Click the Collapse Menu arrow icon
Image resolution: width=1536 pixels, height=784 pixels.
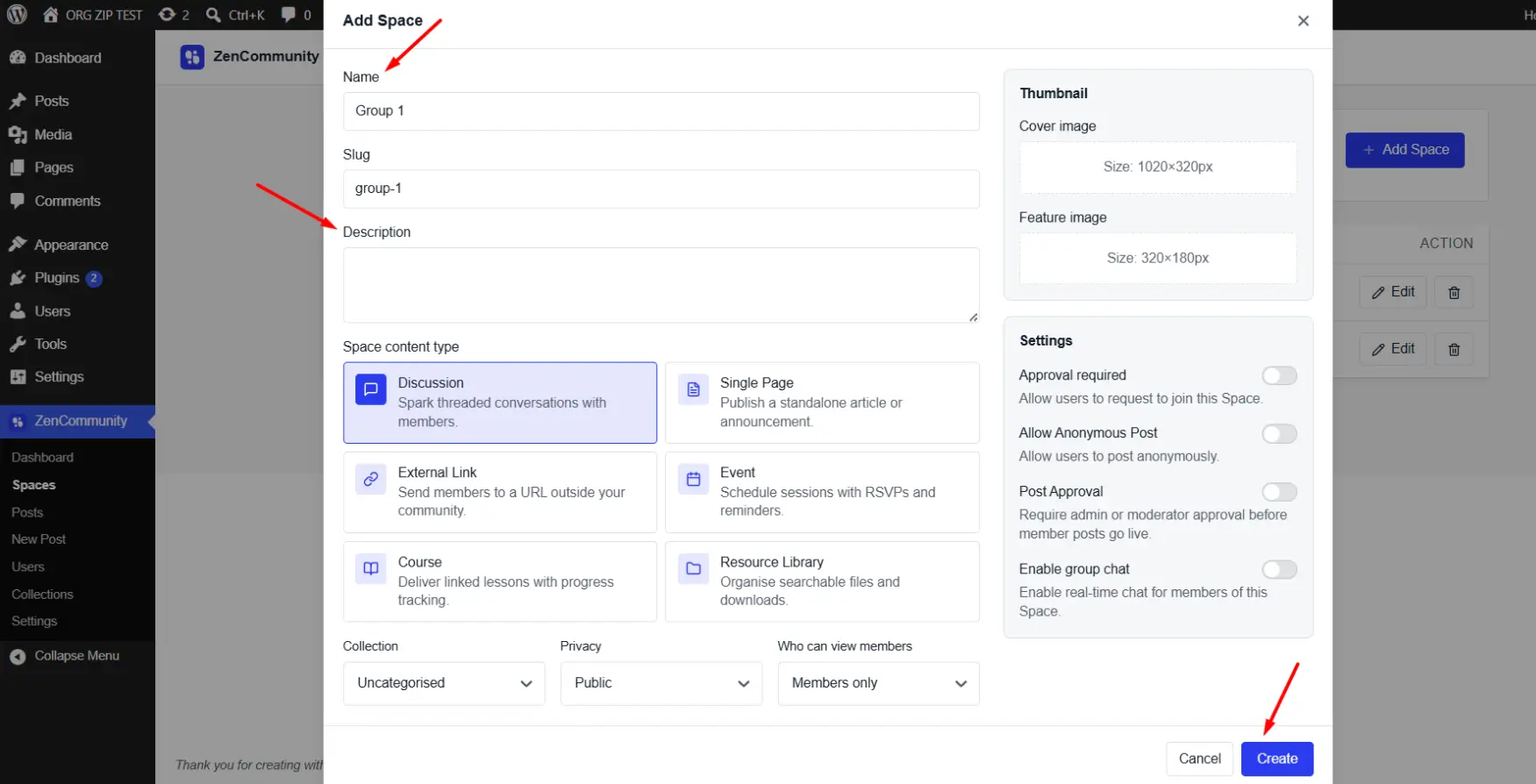[x=18, y=656]
